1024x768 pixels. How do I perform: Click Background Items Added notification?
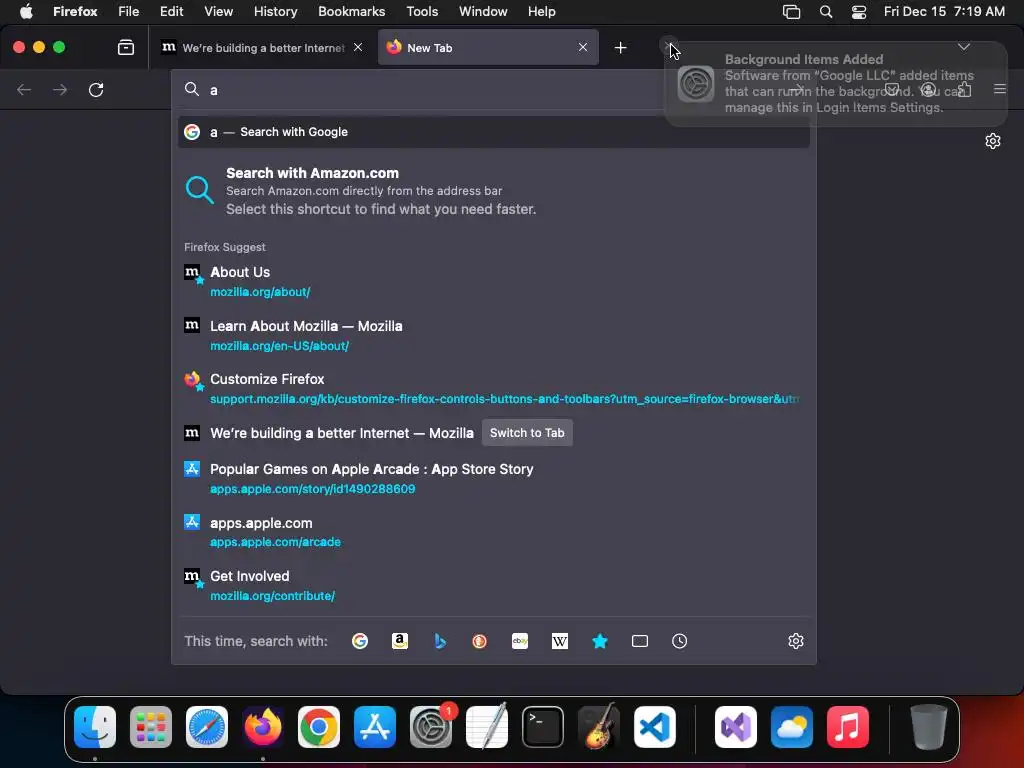[x=836, y=84]
